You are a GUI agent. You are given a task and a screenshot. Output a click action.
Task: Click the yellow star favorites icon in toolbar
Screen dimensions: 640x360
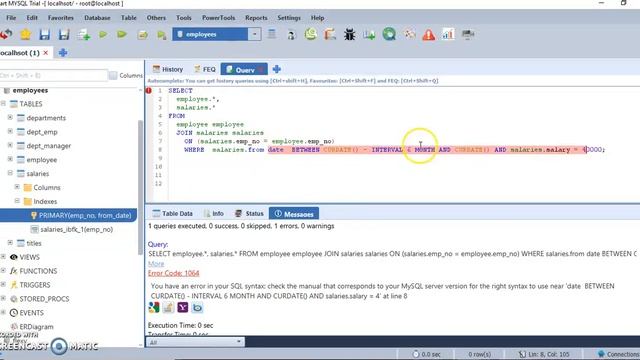point(25,35)
